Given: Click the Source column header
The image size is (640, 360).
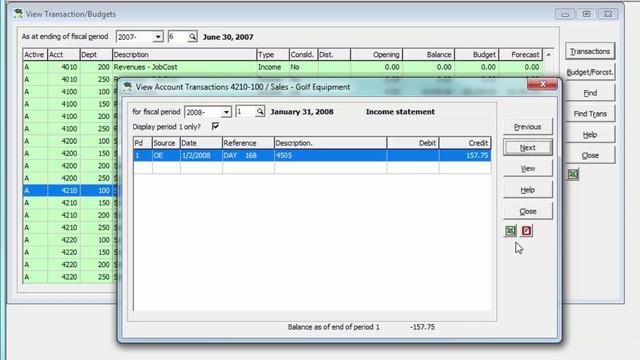Looking at the screenshot, I should tap(166, 143).
